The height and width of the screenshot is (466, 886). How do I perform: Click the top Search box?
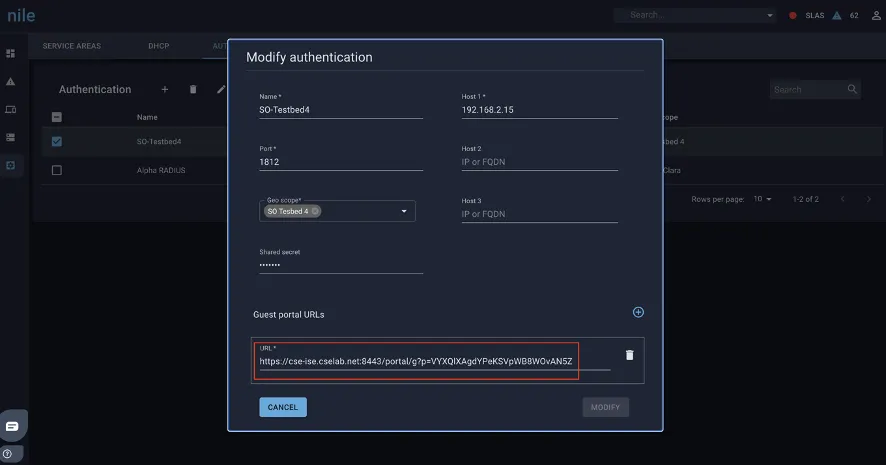(x=694, y=15)
